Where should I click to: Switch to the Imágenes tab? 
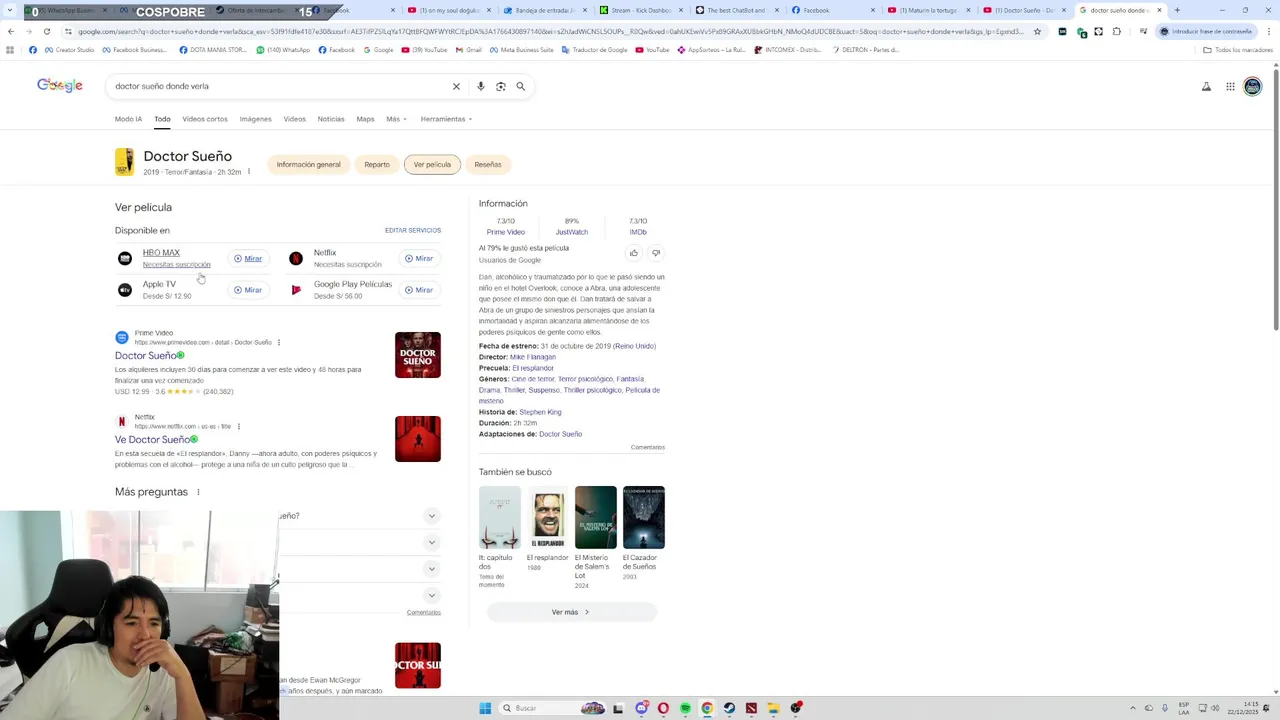point(255,119)
